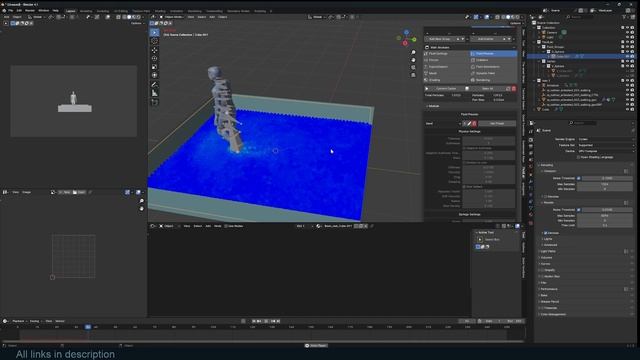Select the Move tool in viewport toolbar

coord(154,50)
